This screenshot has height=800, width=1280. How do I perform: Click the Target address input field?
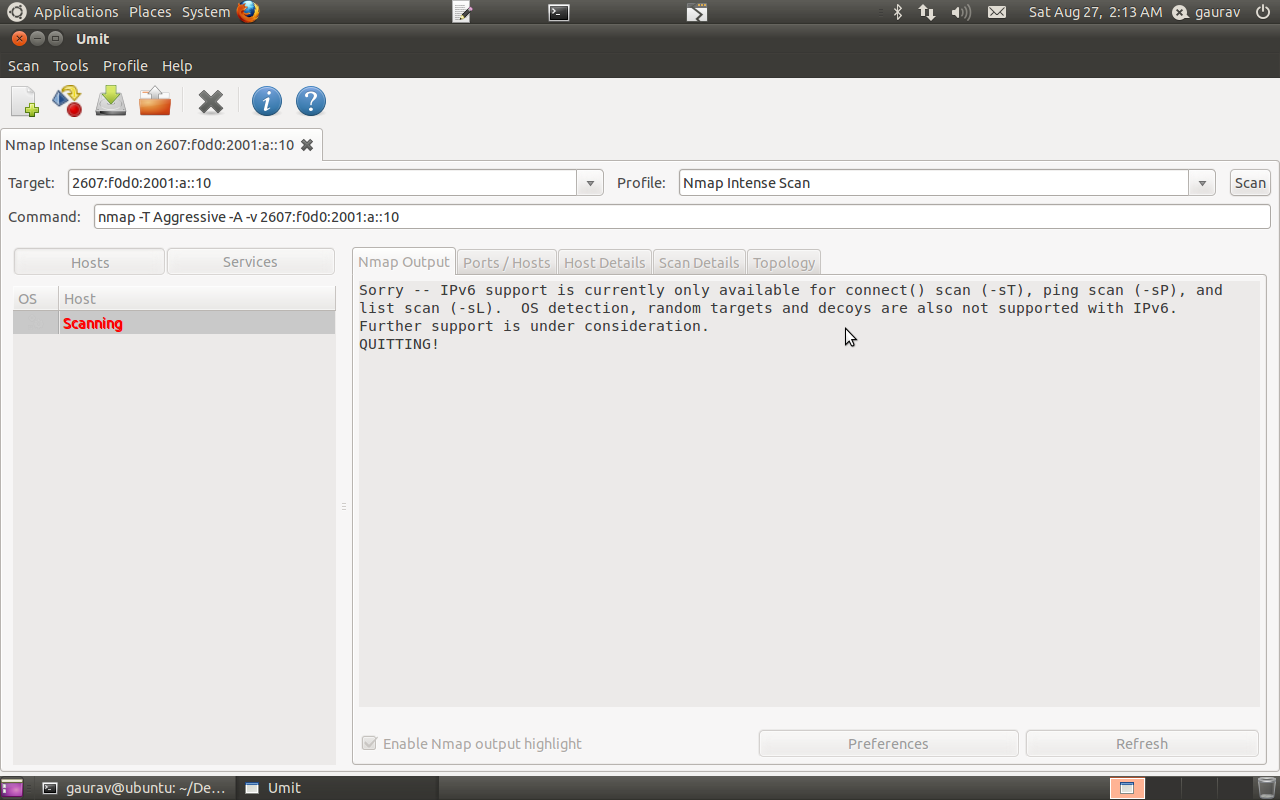pyautogui.click(x=323, y=183)
